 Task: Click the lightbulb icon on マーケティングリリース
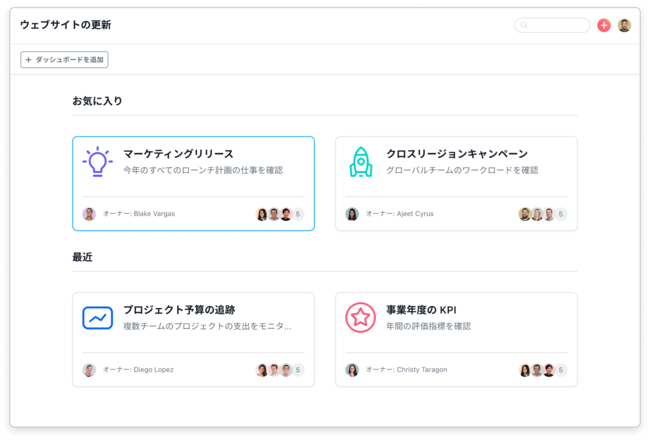pos(97,162)
